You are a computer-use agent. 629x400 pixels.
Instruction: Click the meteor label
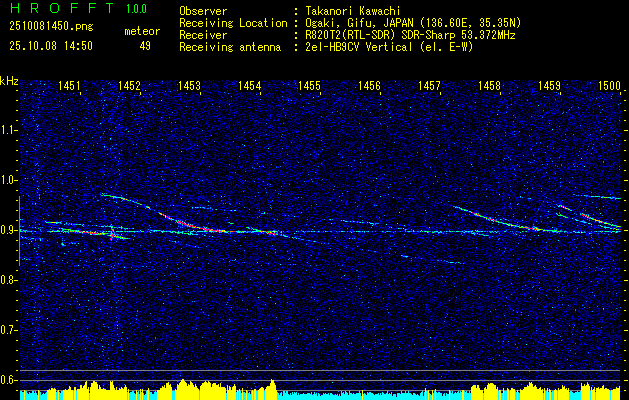[142, 31]
